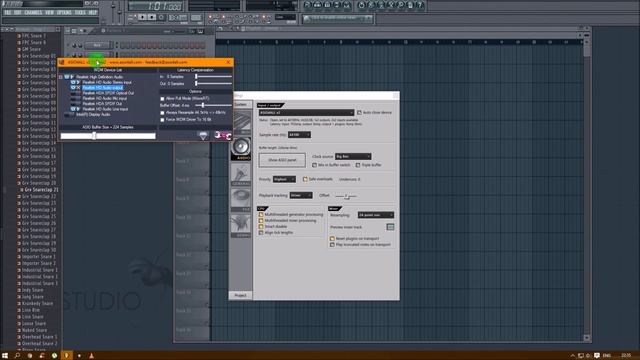This screenshot has height=360, width=640.
Task: Open the HELP menu
Action: click(93, 13)
